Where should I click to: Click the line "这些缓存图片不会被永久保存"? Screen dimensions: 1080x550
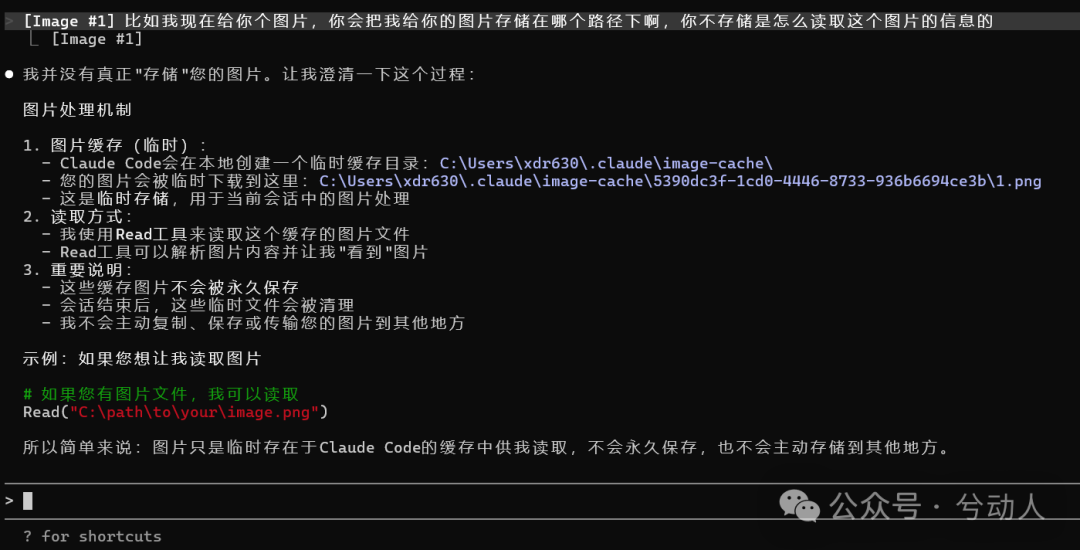click(179, 288)
